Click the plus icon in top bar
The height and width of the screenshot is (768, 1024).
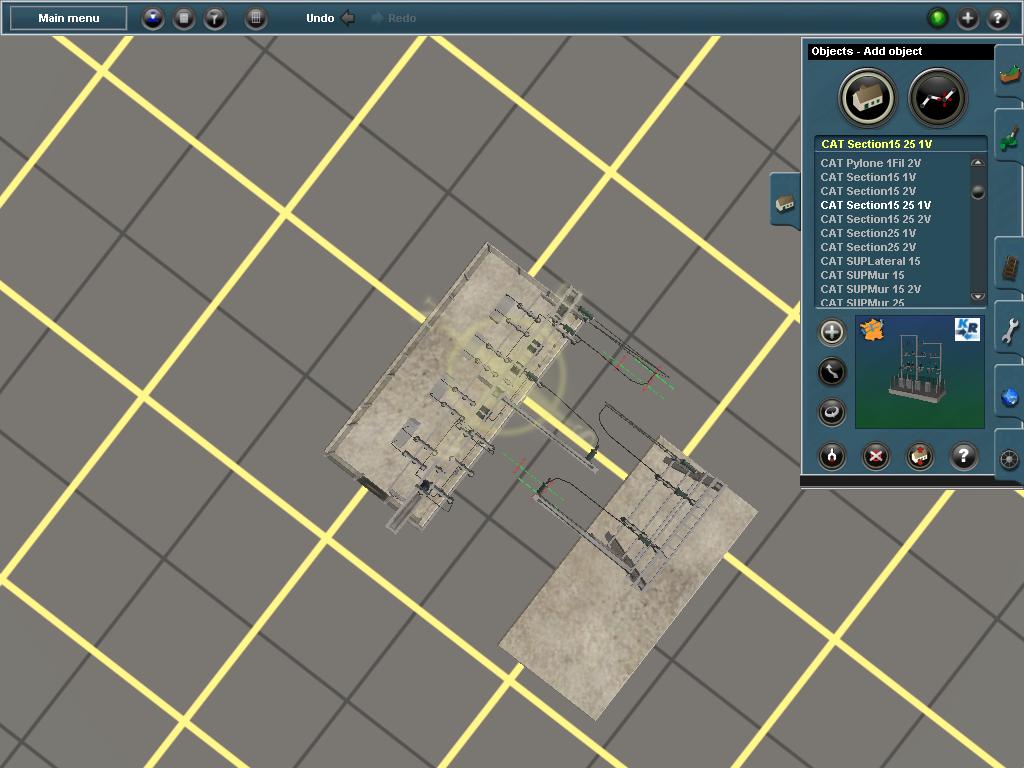pyautogui.click(x=968, y=18)
